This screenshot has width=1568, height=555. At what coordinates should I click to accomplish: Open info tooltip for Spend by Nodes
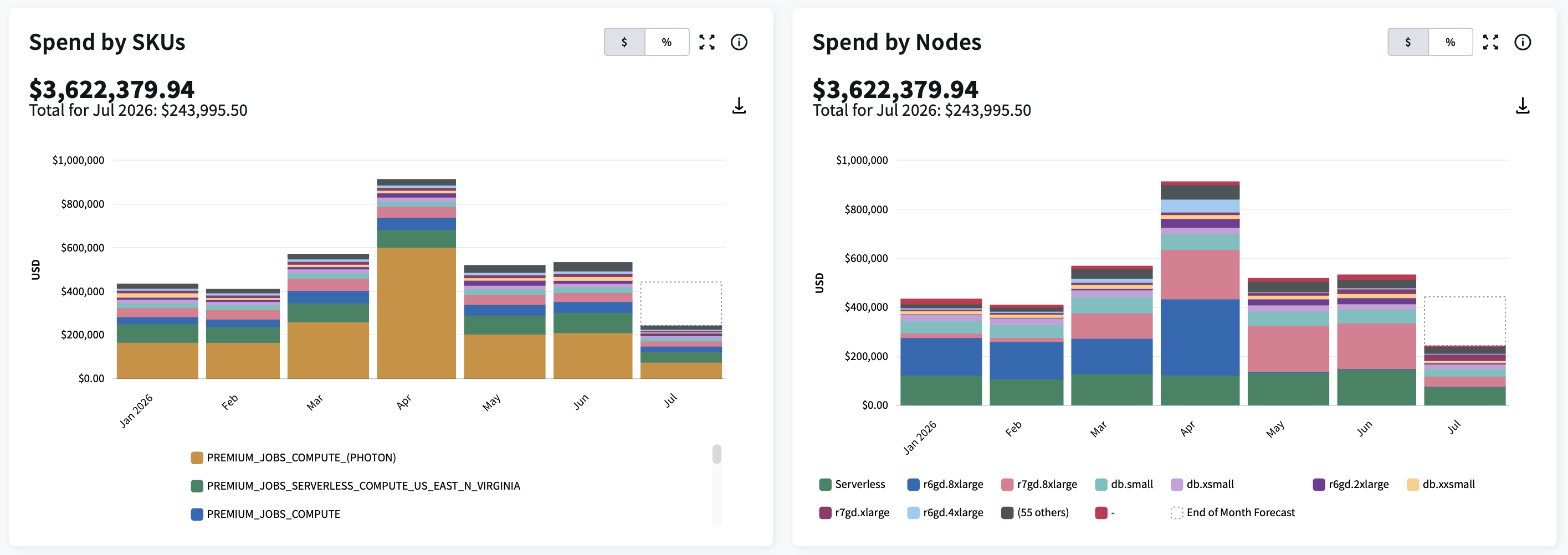pyautogui.click(x=1523, y=42)
